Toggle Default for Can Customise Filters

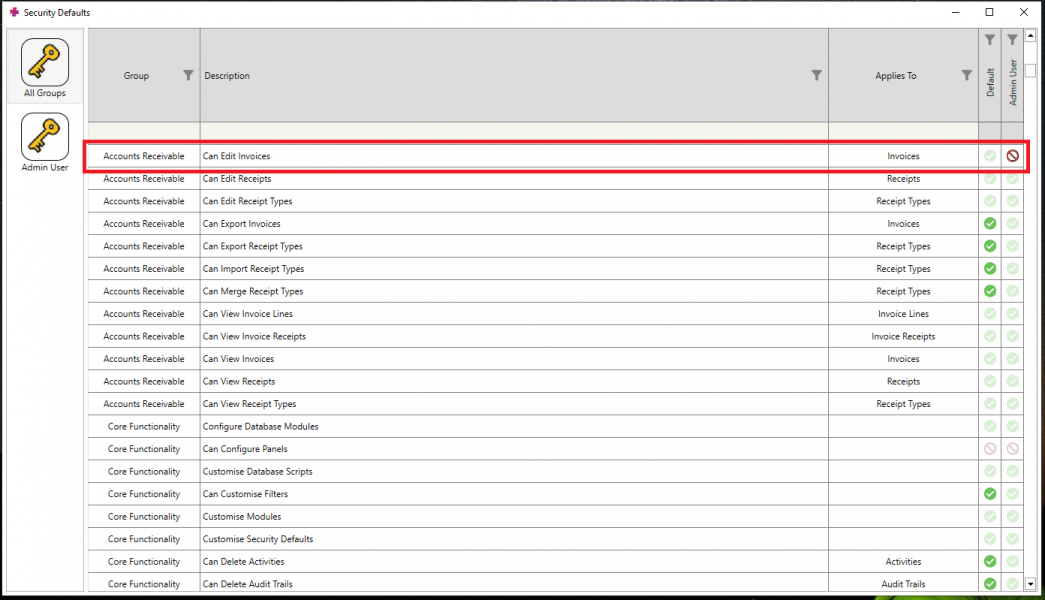pos(990,494)
